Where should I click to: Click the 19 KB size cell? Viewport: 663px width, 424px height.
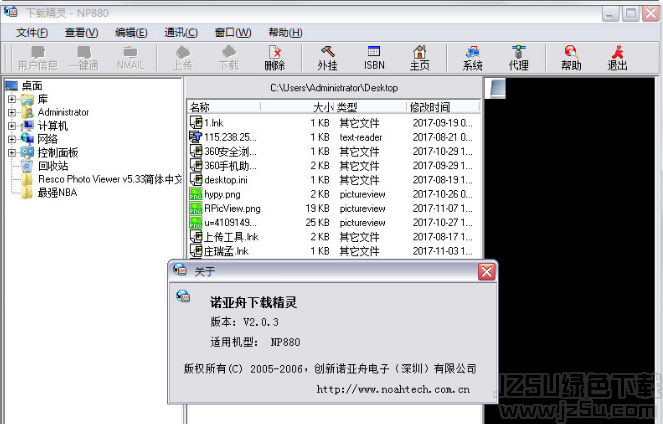pyautogui.click(x=317, y=208)
